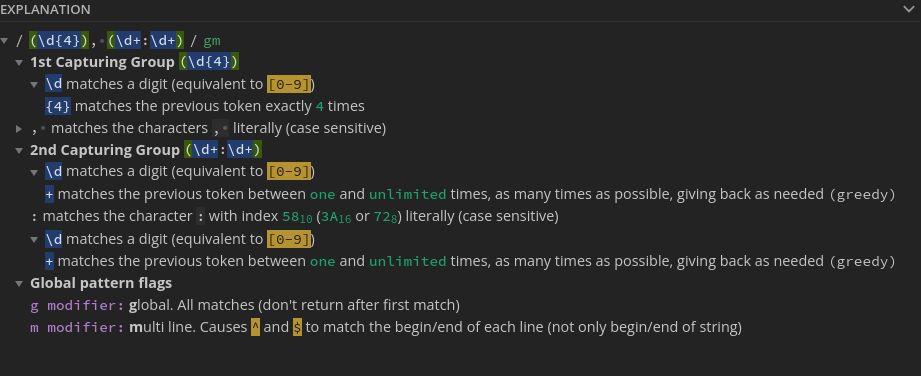Click the [0-9] token under 1st Capturing Group
The width and height of the screenshot is (921, 376).
click(289, 85)
